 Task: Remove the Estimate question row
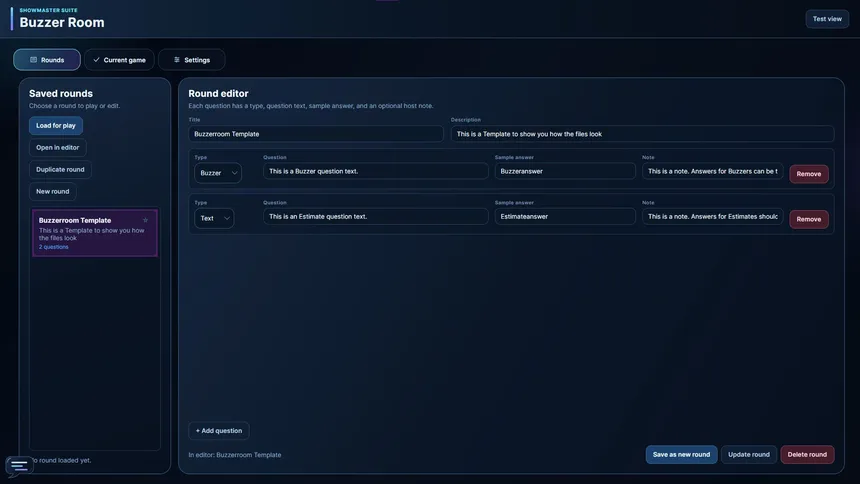(808, 219)
